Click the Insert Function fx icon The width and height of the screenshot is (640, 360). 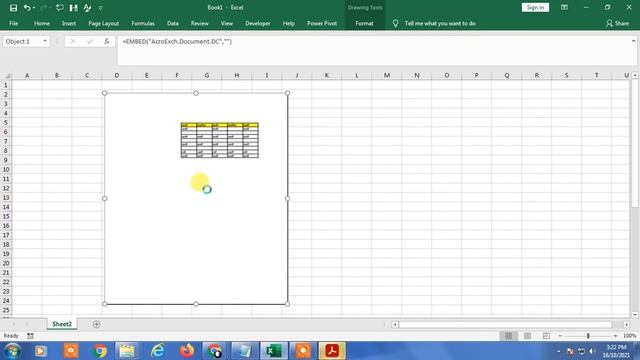[x=107, y=41]
